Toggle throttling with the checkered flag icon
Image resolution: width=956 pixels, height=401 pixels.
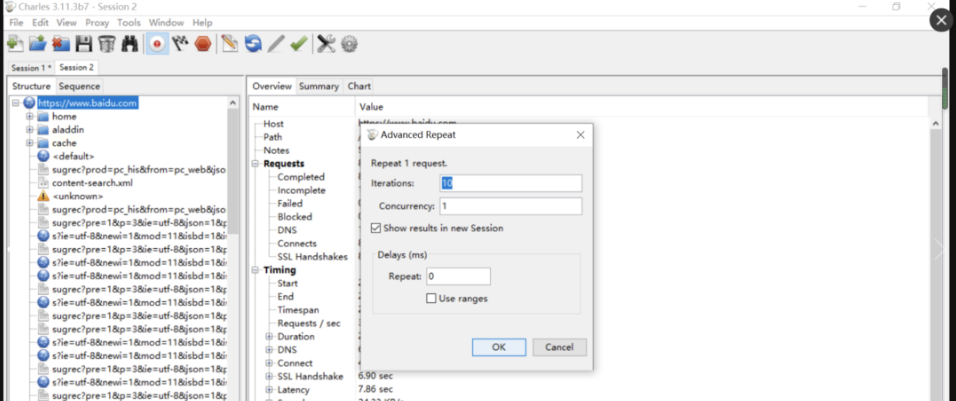click(180, 44)
